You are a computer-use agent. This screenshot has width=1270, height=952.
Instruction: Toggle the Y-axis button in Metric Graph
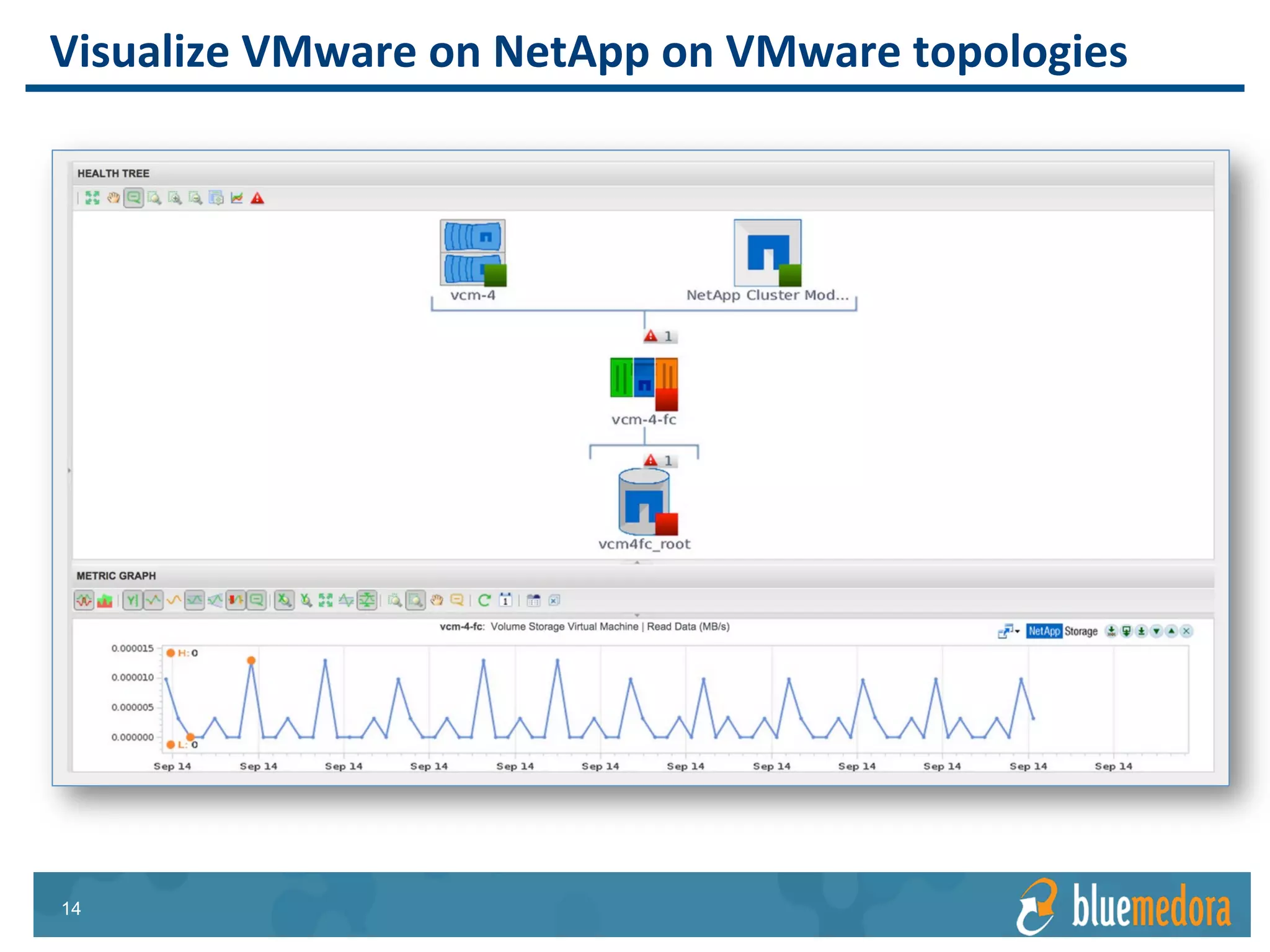(133, 600)
